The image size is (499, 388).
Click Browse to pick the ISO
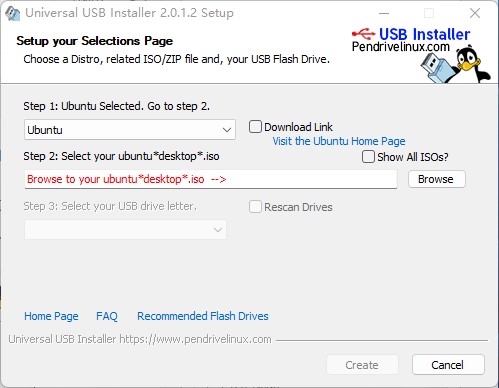click(437, 179)
